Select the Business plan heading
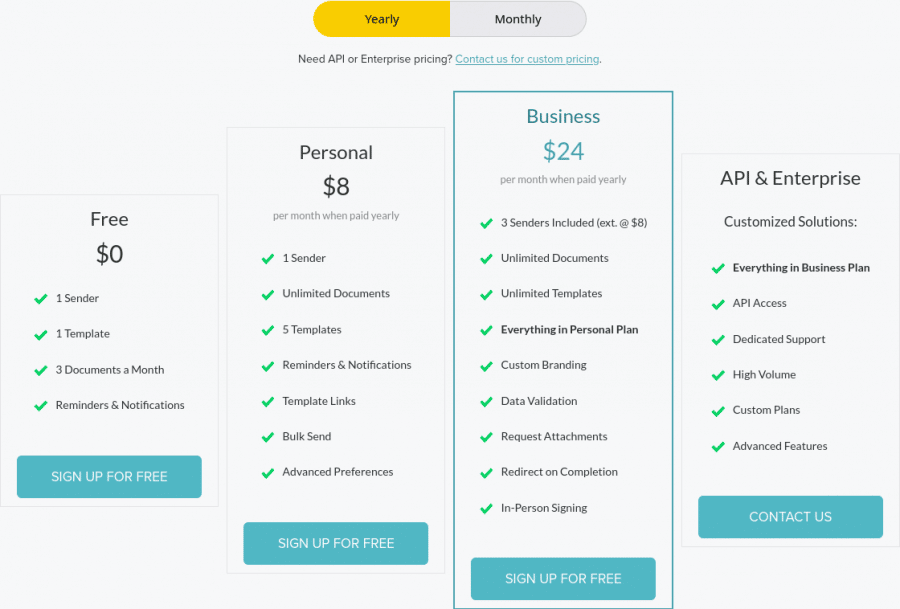 (563, 117)
